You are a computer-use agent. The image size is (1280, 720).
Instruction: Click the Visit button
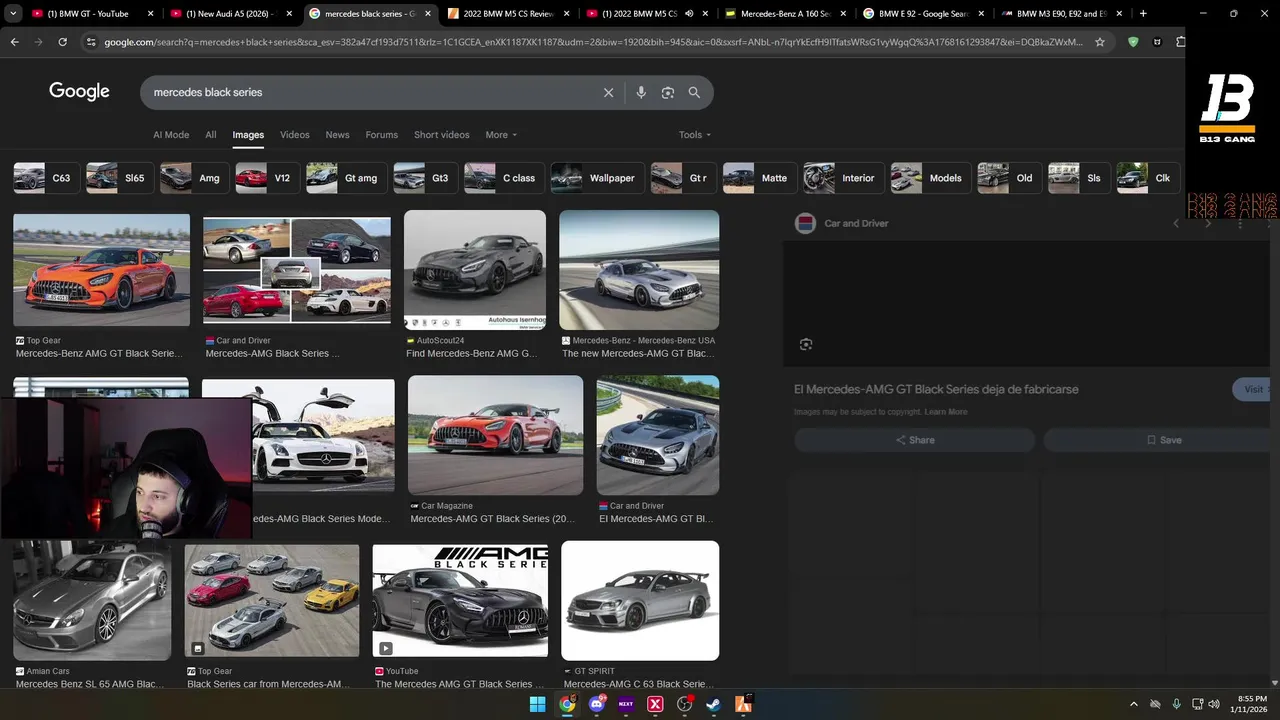tap(1254, 389)
